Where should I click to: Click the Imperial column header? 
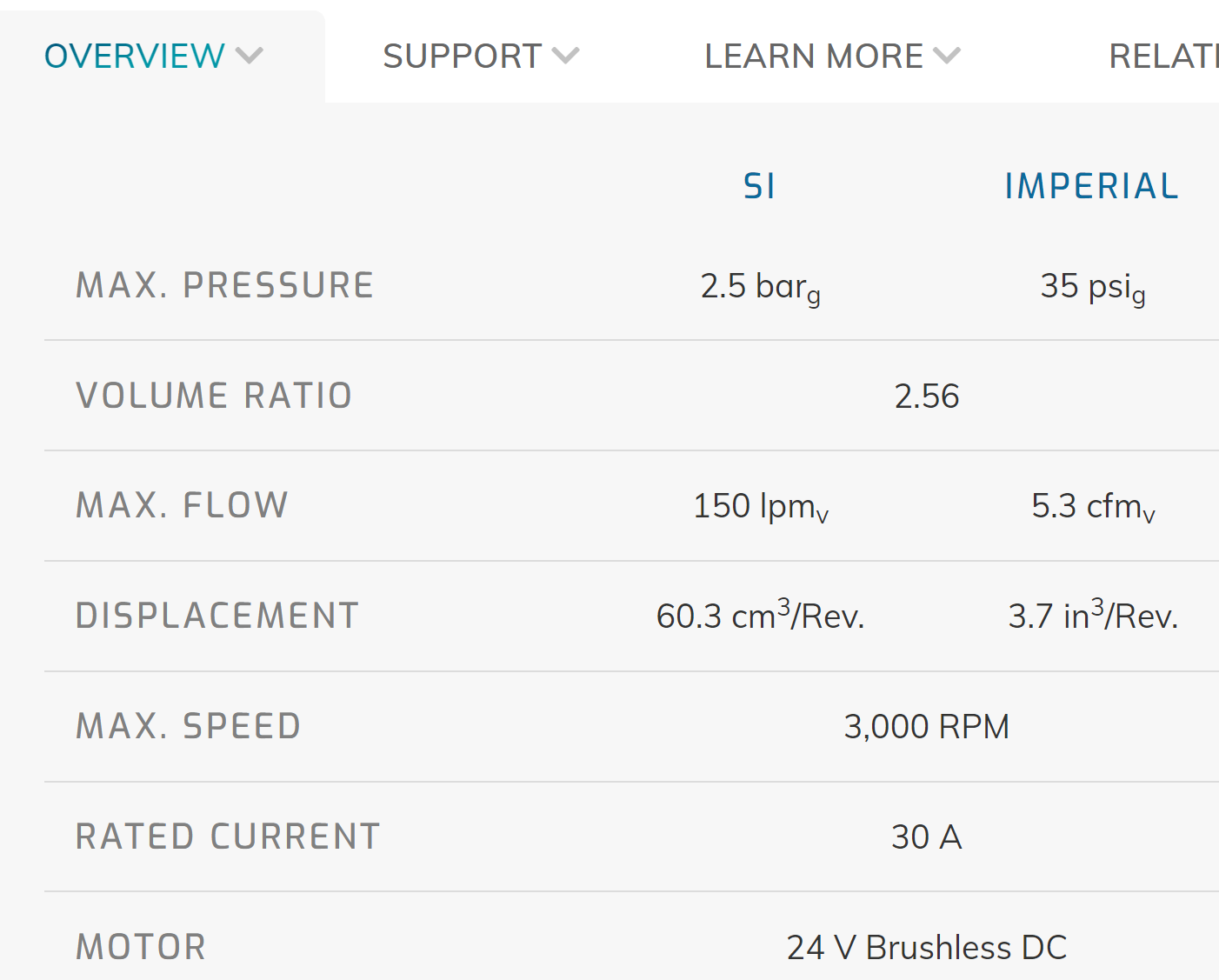pyautogui.click(x=1092, y=186)
